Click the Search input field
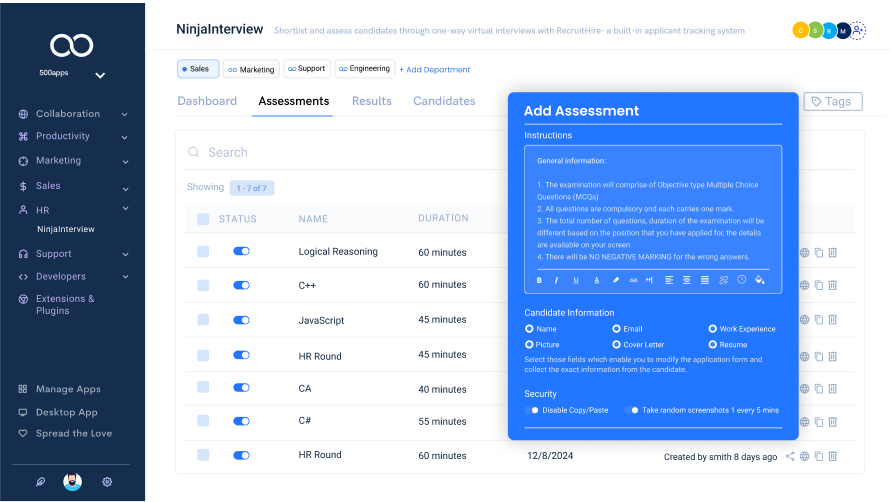 point(347,152)
